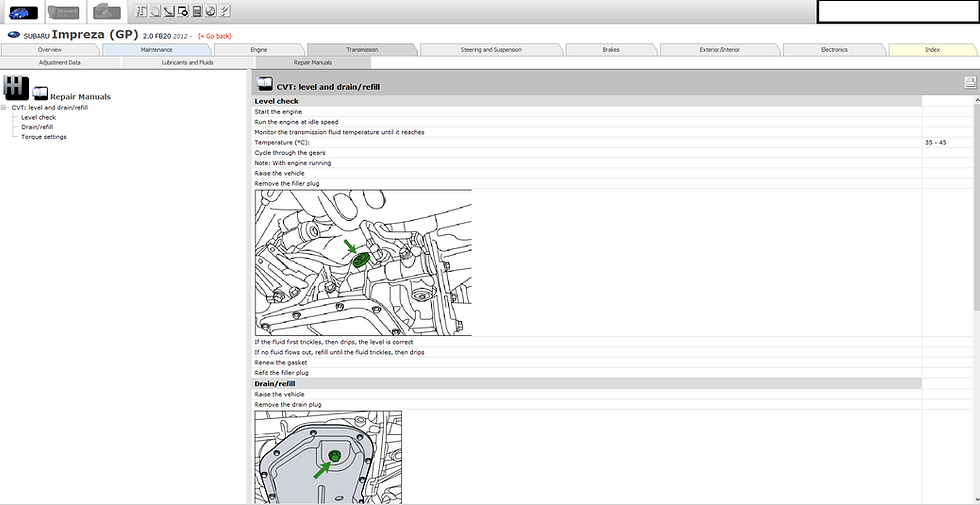This screenshot has width=980, height=505.
Task: Click the 'Drain/refill' section heading in content
Action: (x=587, y=383)
